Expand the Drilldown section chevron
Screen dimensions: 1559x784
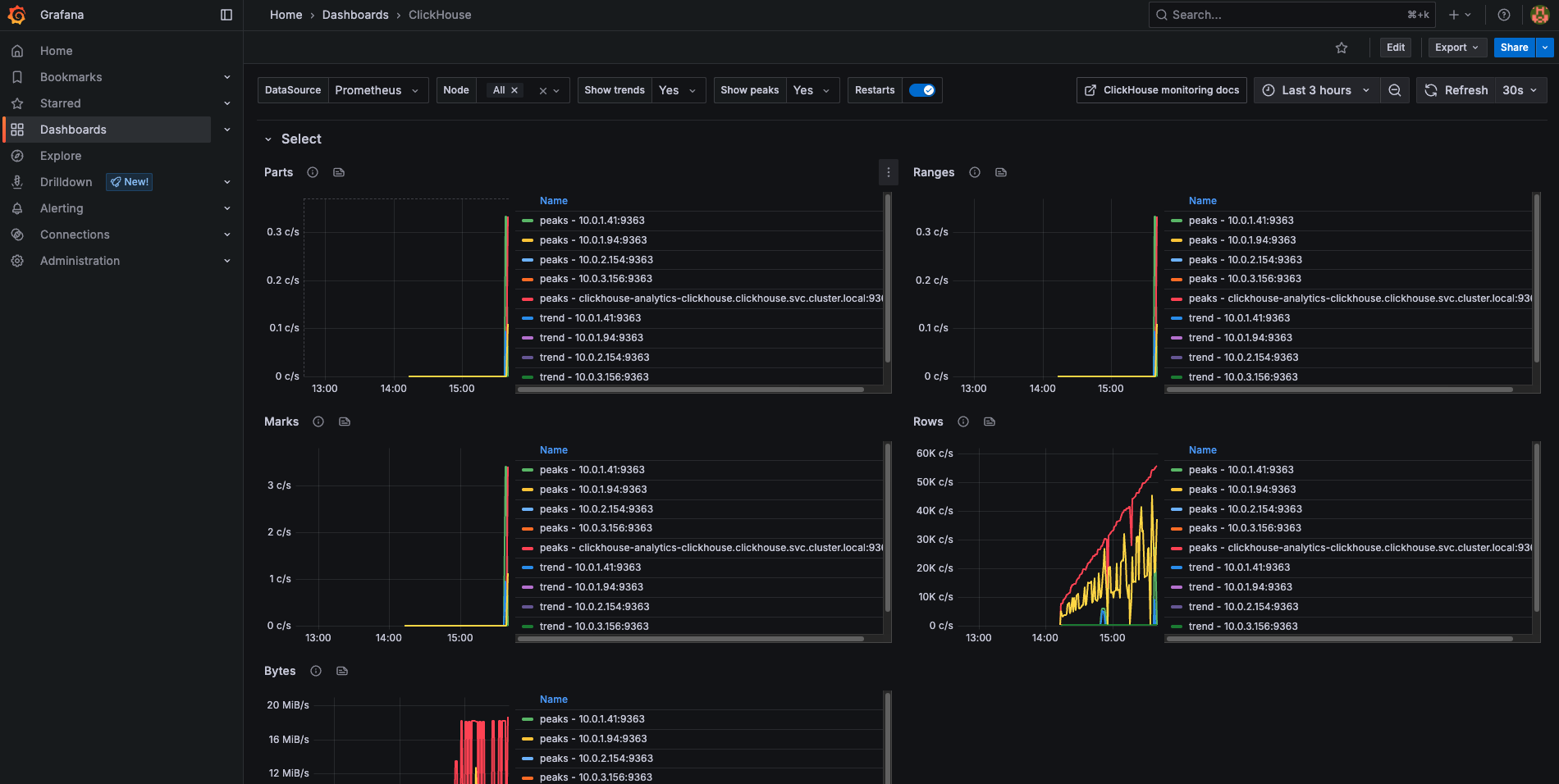click(227, 182)
